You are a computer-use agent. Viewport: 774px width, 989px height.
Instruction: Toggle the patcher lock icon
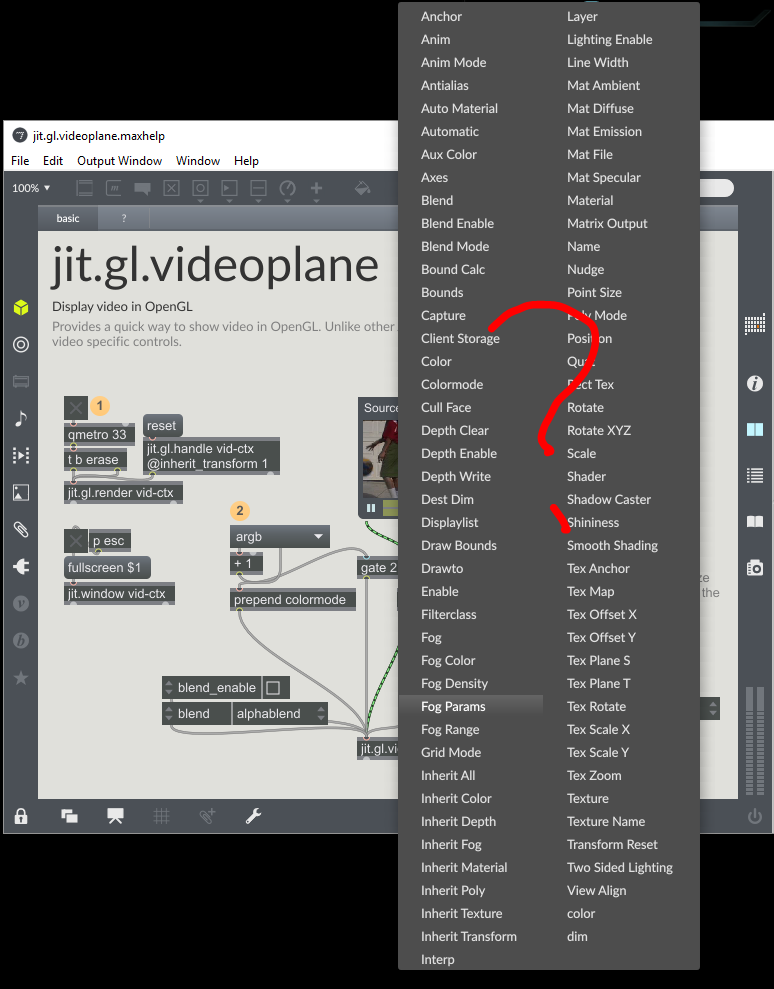point(21,816)
